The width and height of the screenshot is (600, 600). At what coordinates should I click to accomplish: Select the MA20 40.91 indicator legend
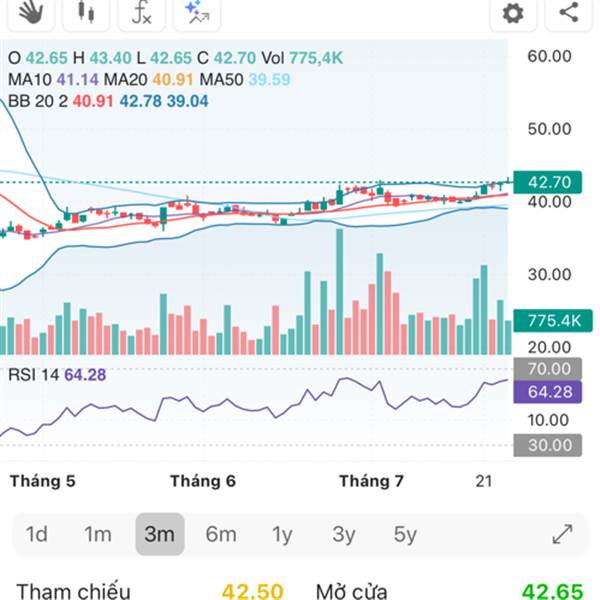pos(148,80)
